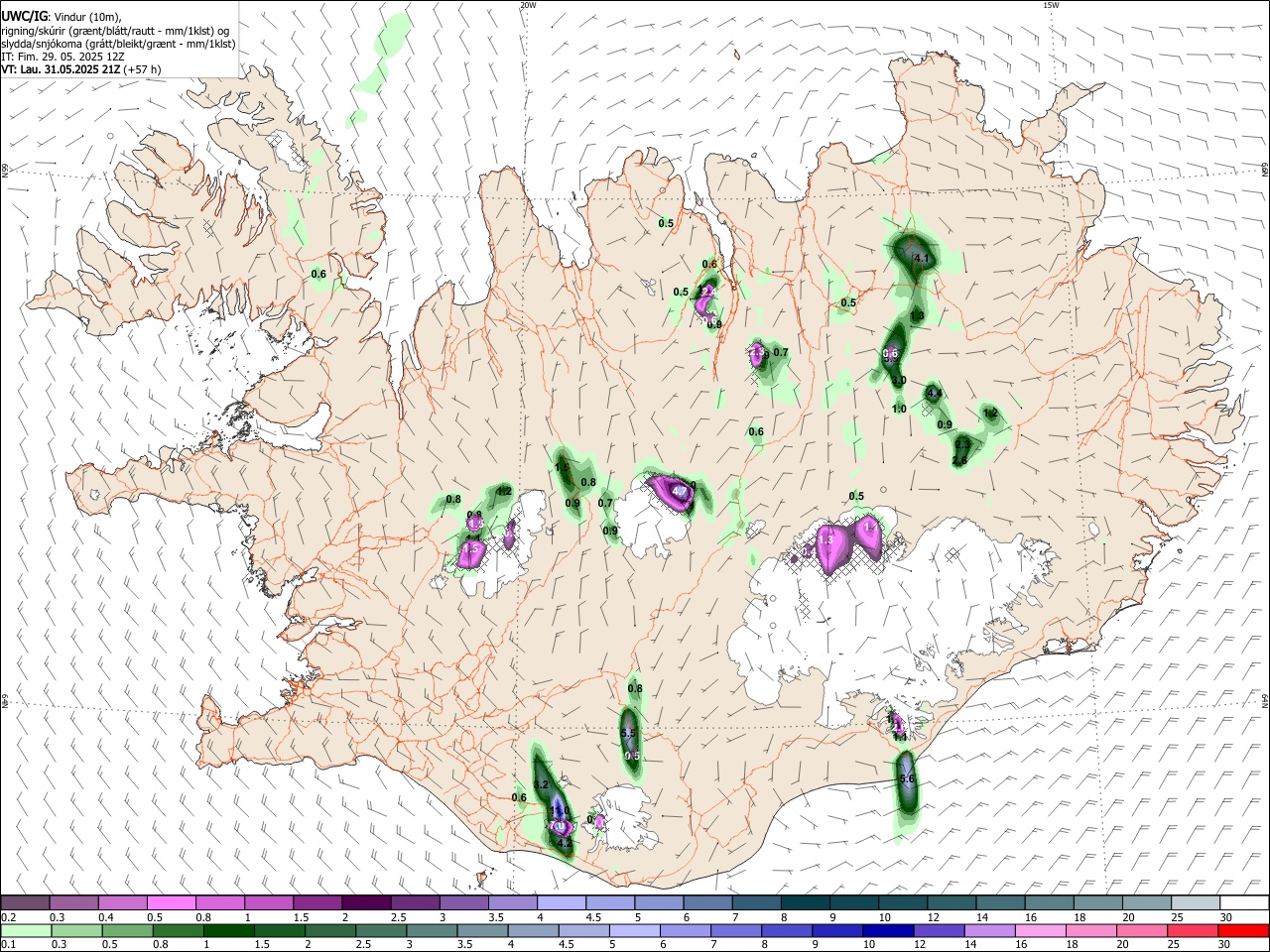Click the 'VT: Lau. 31.05.2025 21Z' valid time text
Viewport: 1270px width, 952px height.
tap(61, 69)
